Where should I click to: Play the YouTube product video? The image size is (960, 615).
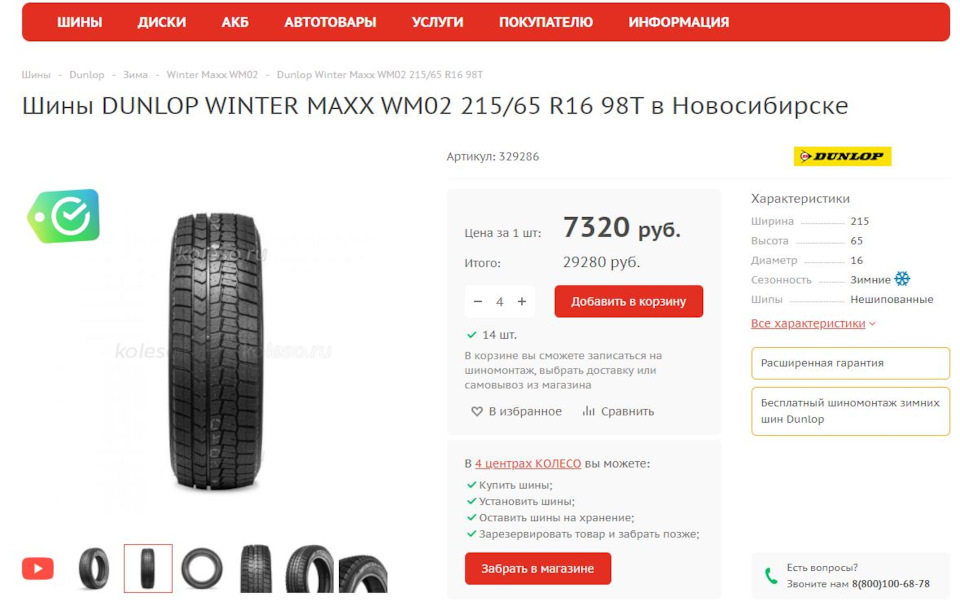pyautogui.click(x=38, y=568)
